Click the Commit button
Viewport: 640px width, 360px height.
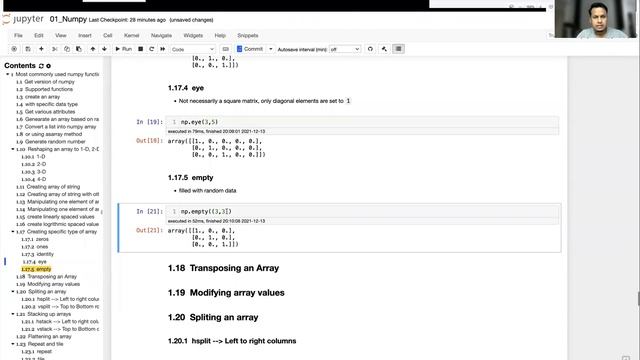point(250,49)
